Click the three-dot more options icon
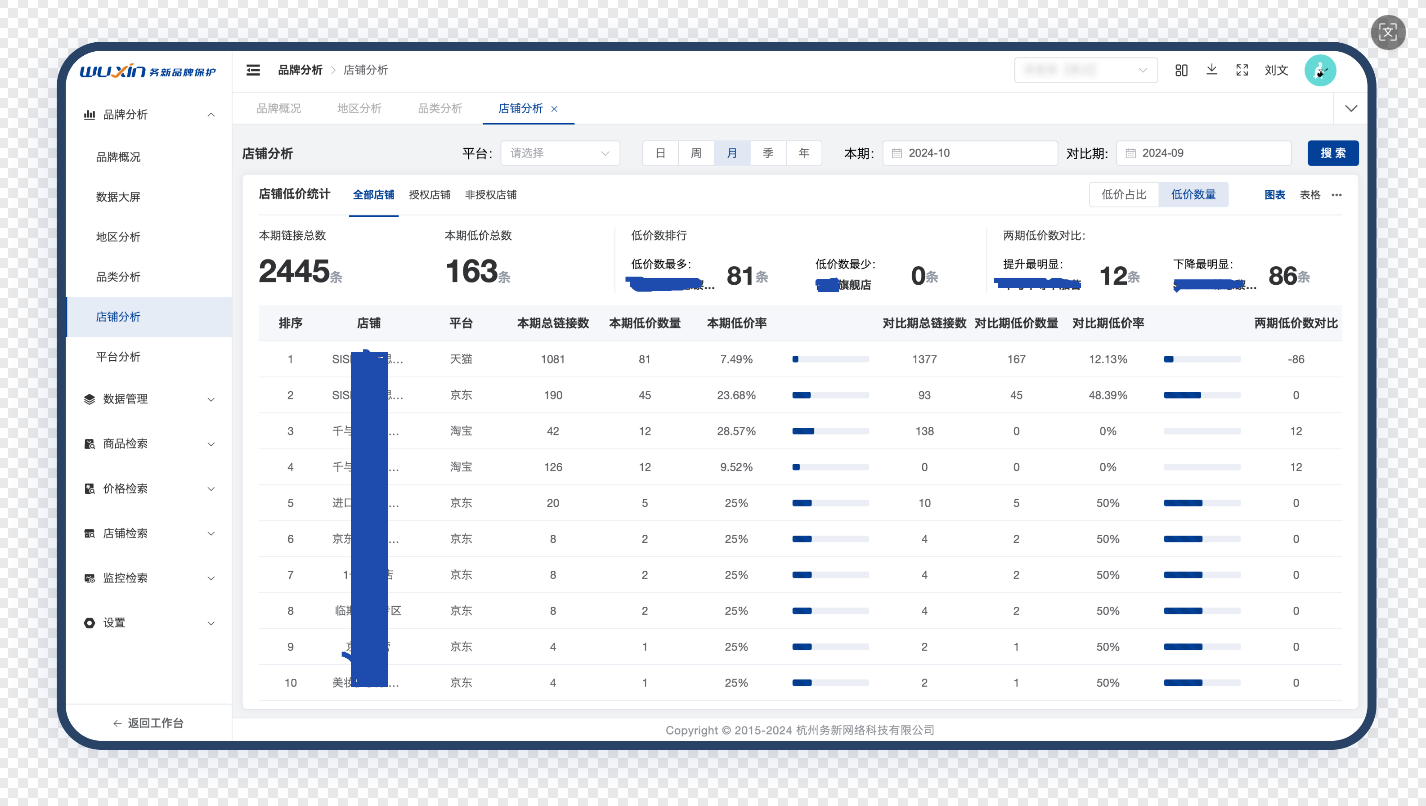Image resolution: width=1426 pixels, height=806 pixels. (x=1336, y=195)
